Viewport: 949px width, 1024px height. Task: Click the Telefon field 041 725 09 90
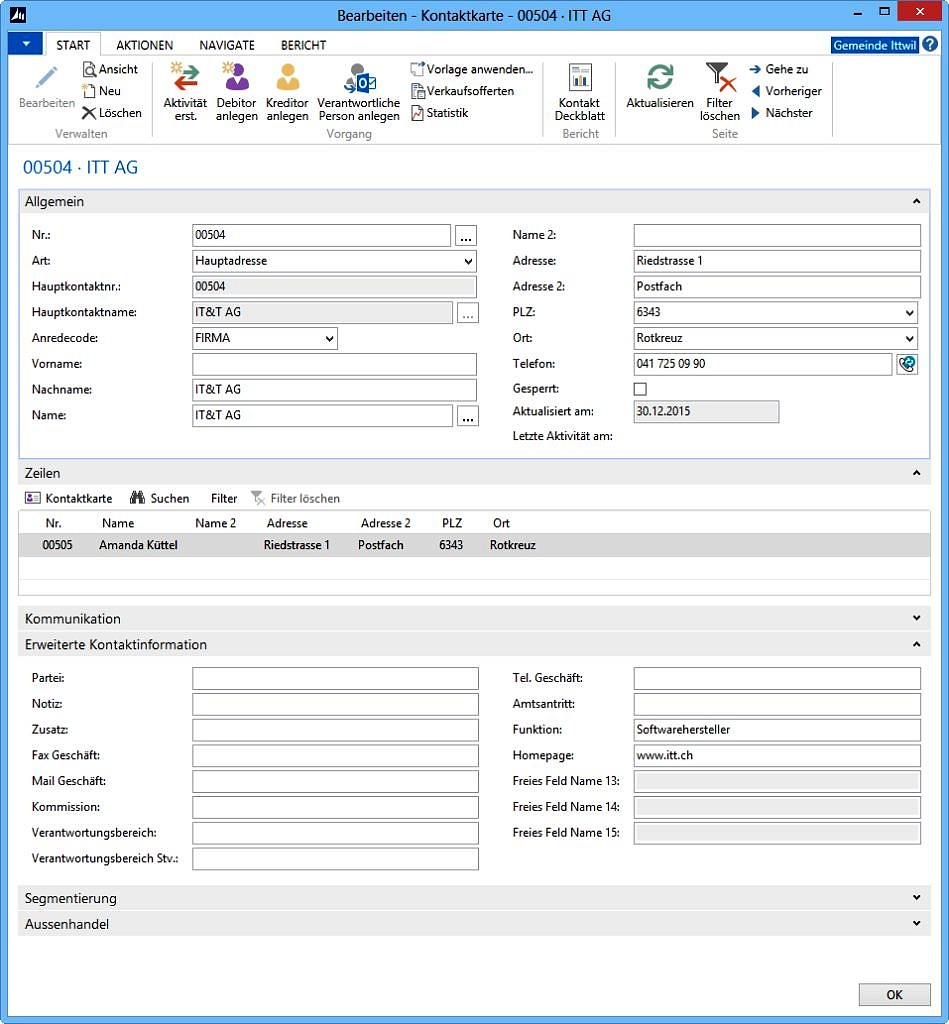click(762, 364)
